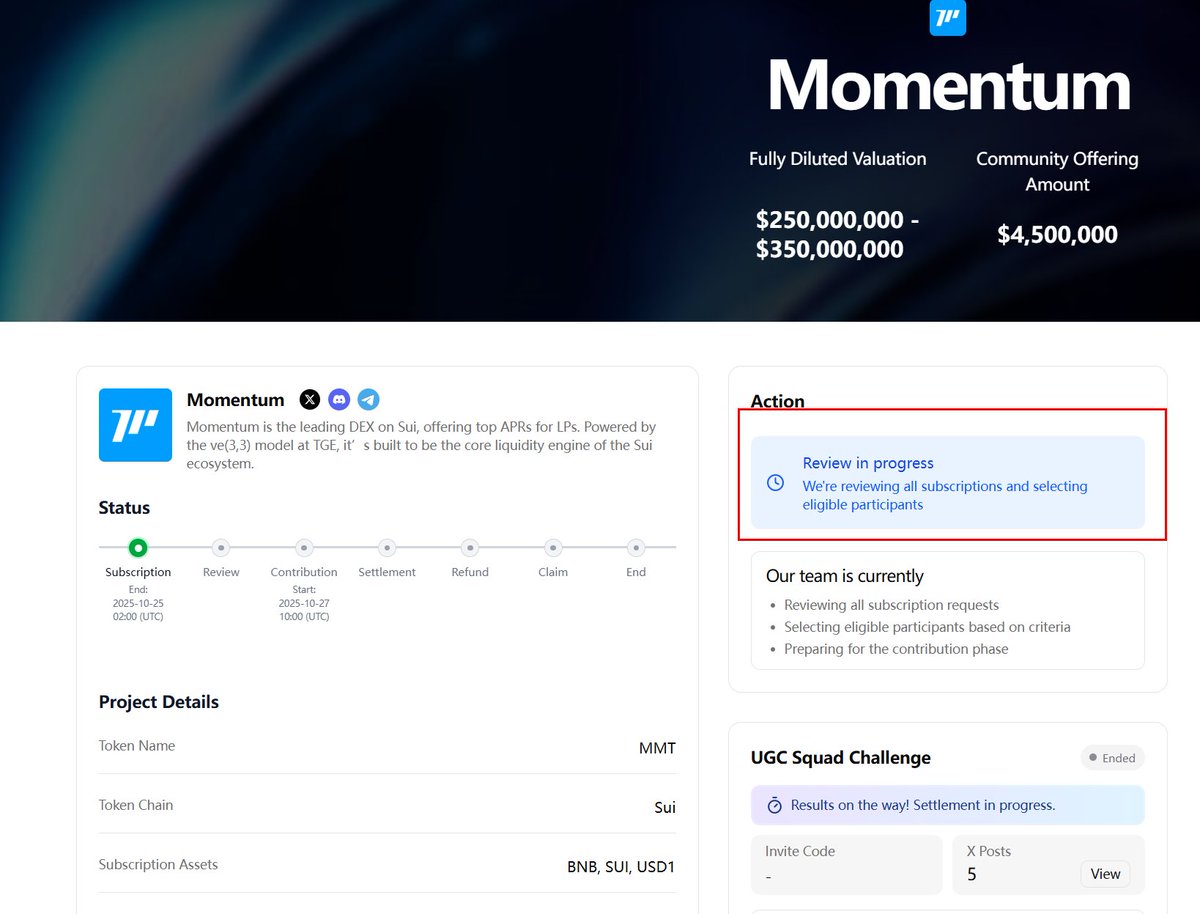The width and height of the screenshot is (1200, 914).
Task: Click the Momentum logo in top banner
Action: [947, 18]
